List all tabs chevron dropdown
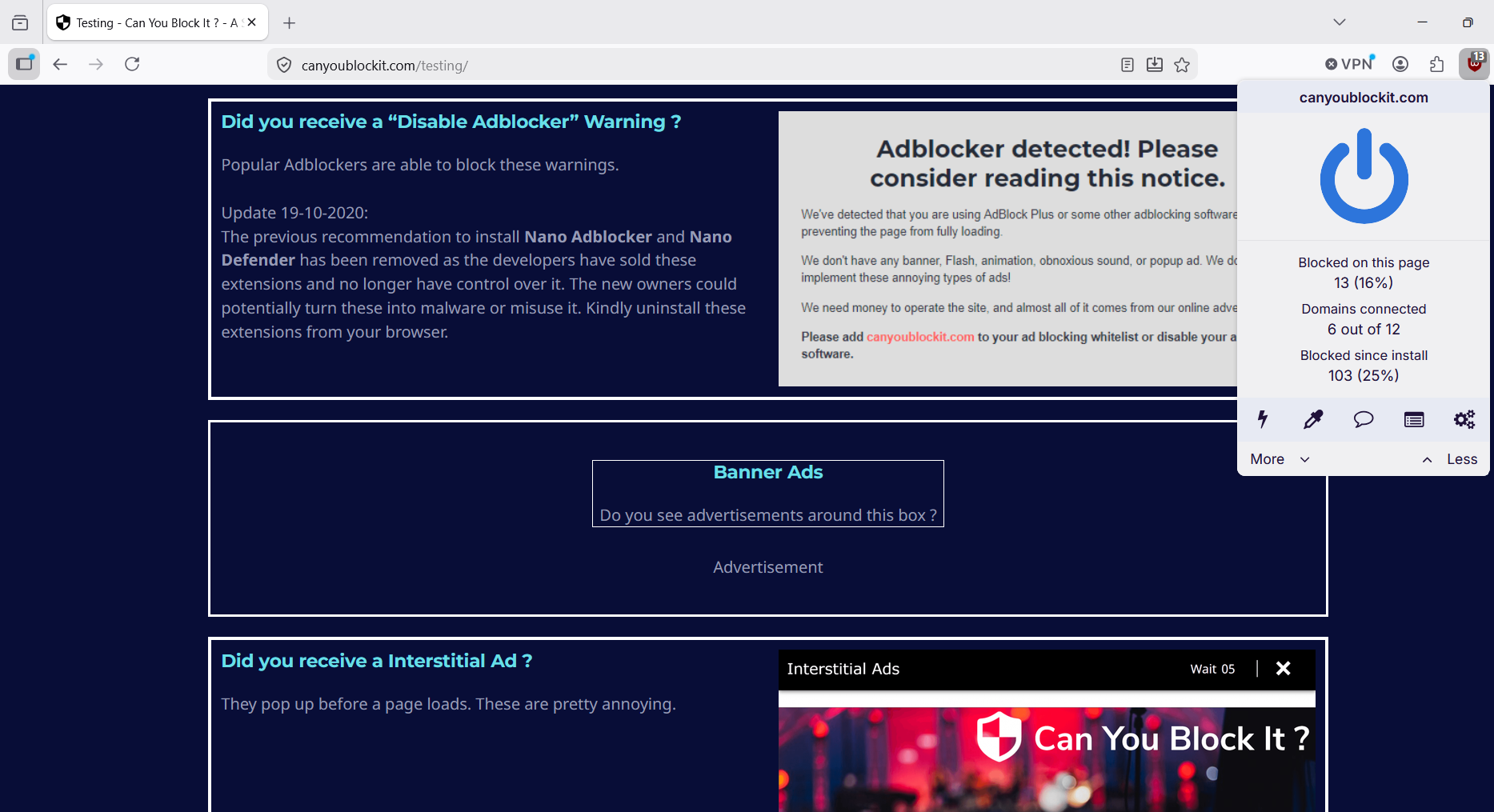 pos(1340,22)
